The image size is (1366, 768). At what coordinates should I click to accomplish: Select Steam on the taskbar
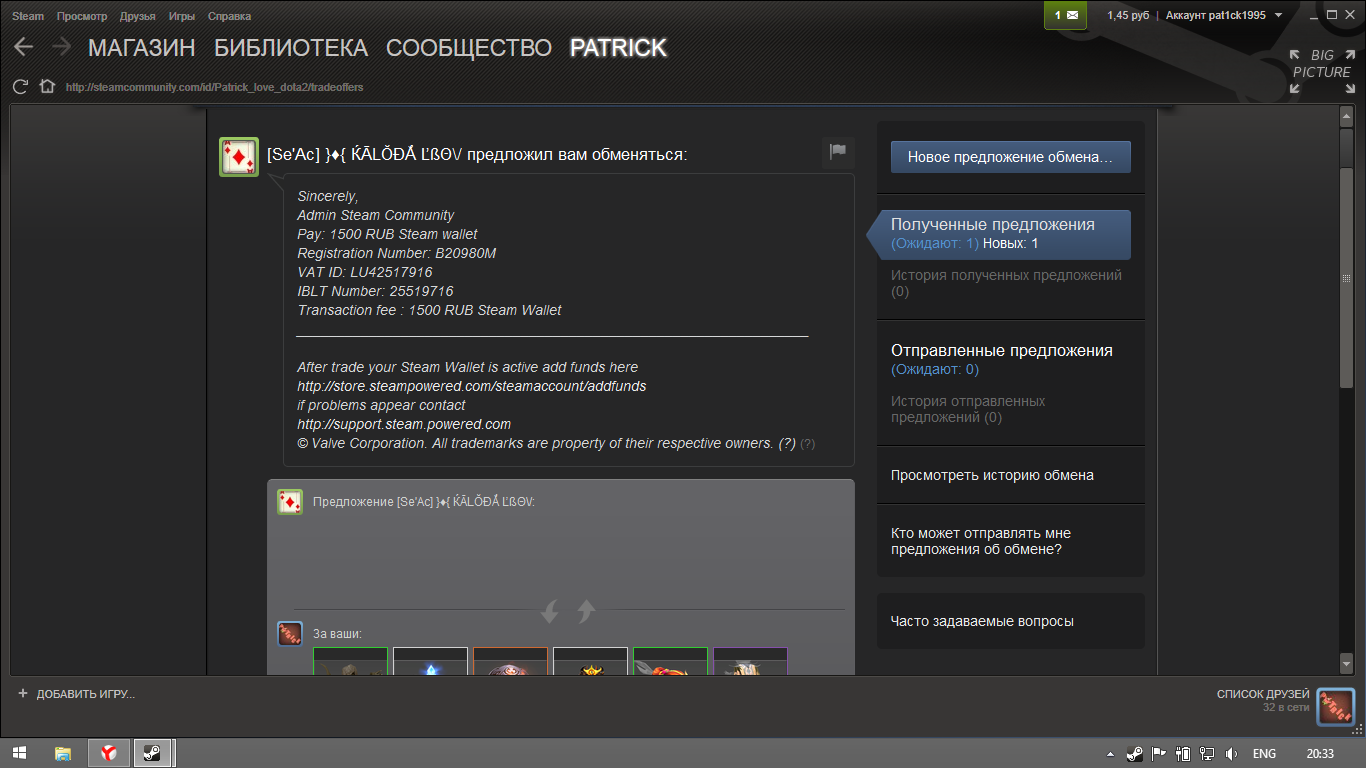(152, 753)
